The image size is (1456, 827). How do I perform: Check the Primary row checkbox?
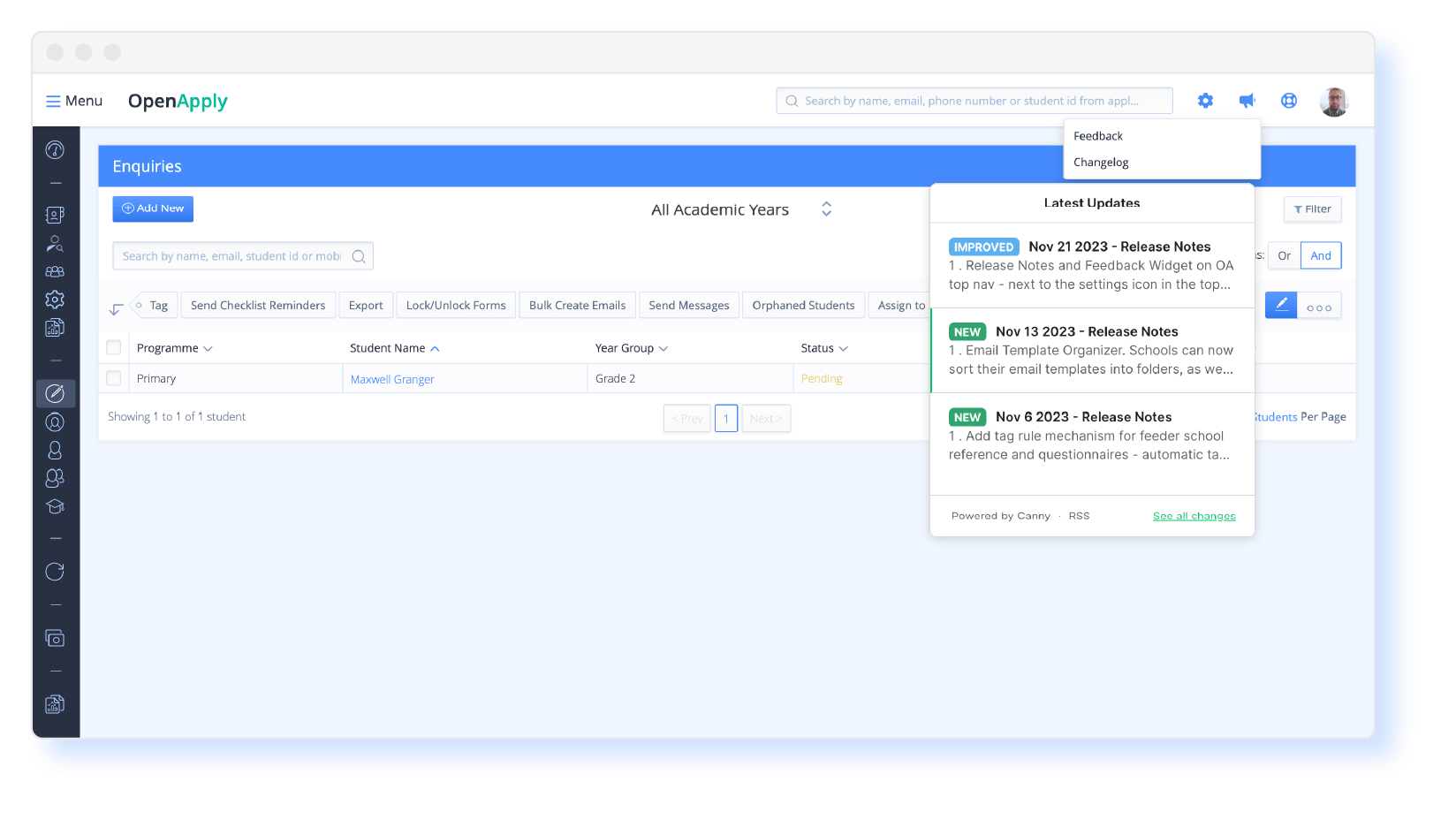pyautogui.click(x=114, y=378)
